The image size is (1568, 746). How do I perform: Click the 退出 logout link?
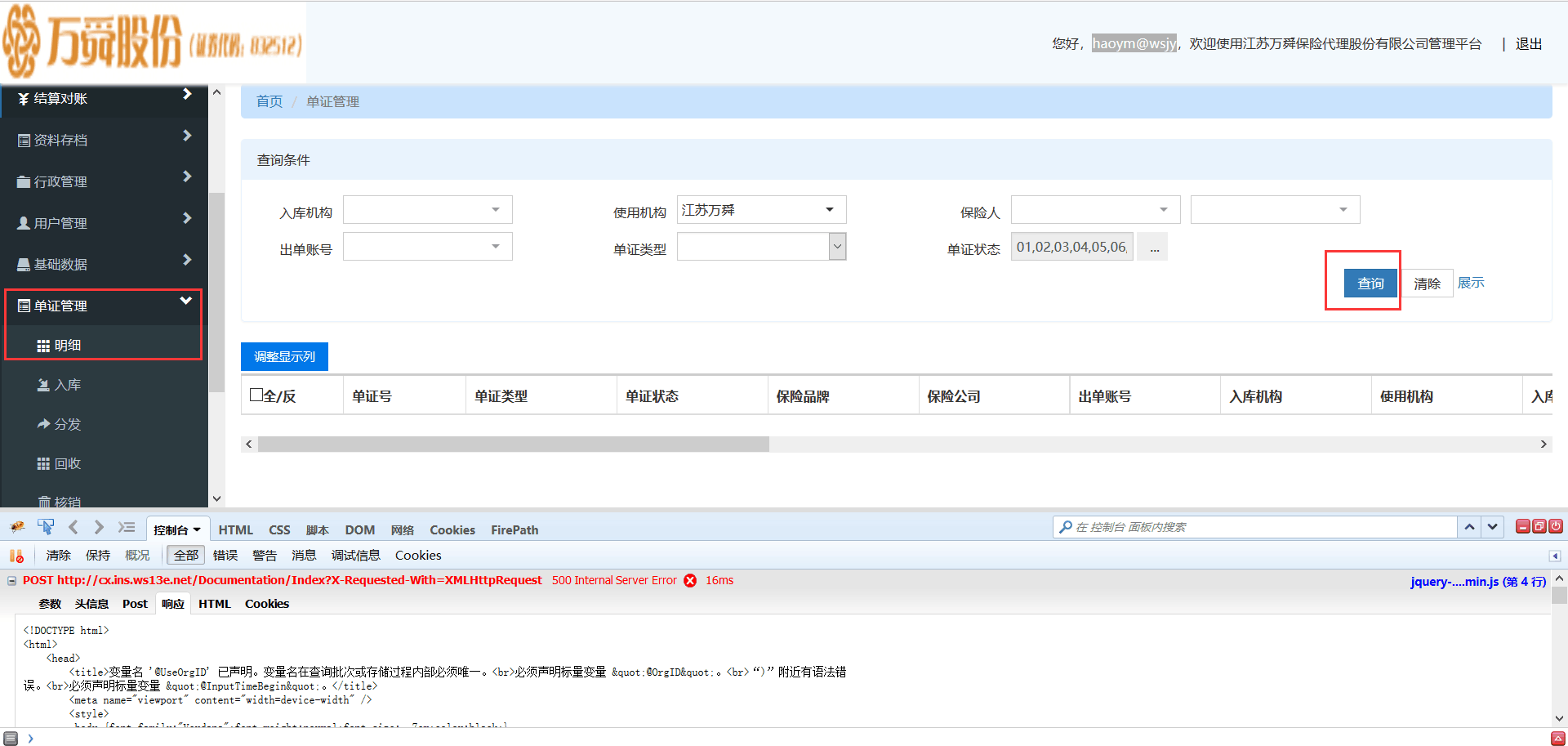coord(1528,44)
